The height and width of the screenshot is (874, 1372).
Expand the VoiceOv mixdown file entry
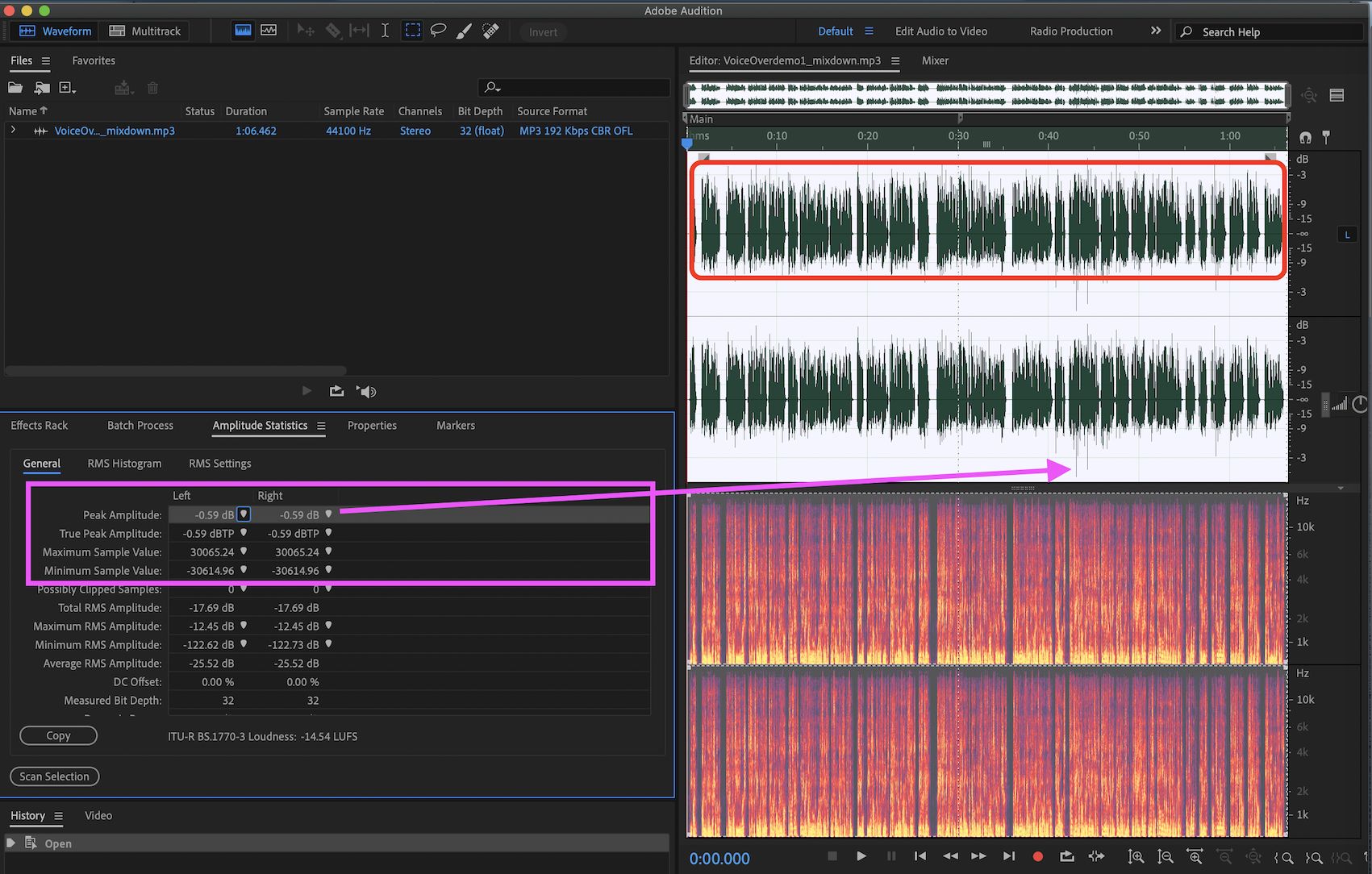[x=13, y=130]
